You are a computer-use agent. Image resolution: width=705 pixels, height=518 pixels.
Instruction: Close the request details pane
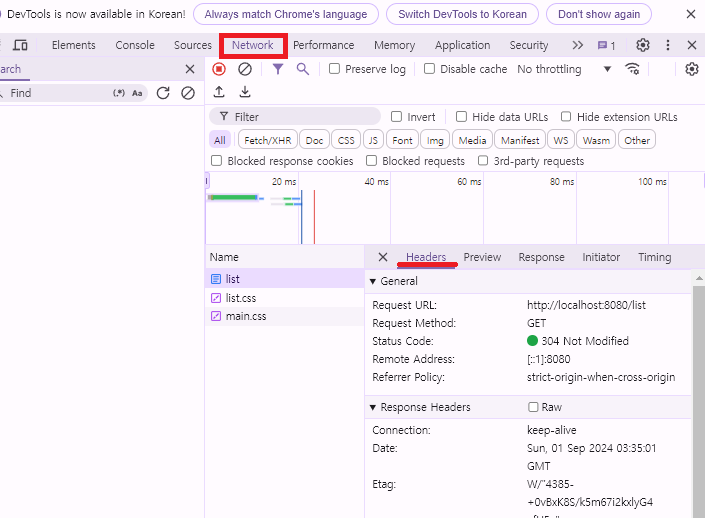[x=383, y=257]
